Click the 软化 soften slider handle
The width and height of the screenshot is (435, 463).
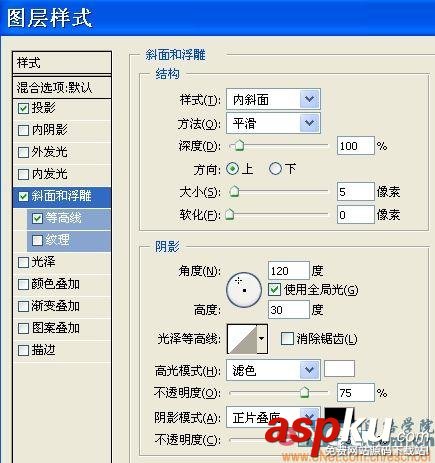[229, 215]
